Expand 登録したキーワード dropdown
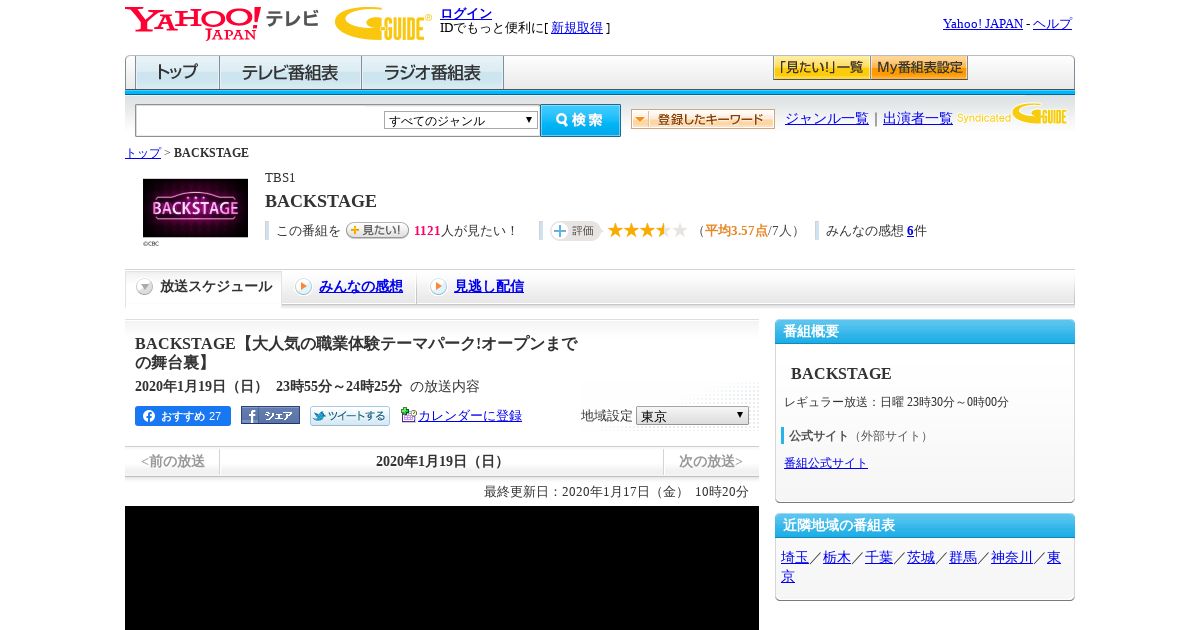Image resolution: width=1200 pixels, height=630 pixels. (x=703, y=119)
